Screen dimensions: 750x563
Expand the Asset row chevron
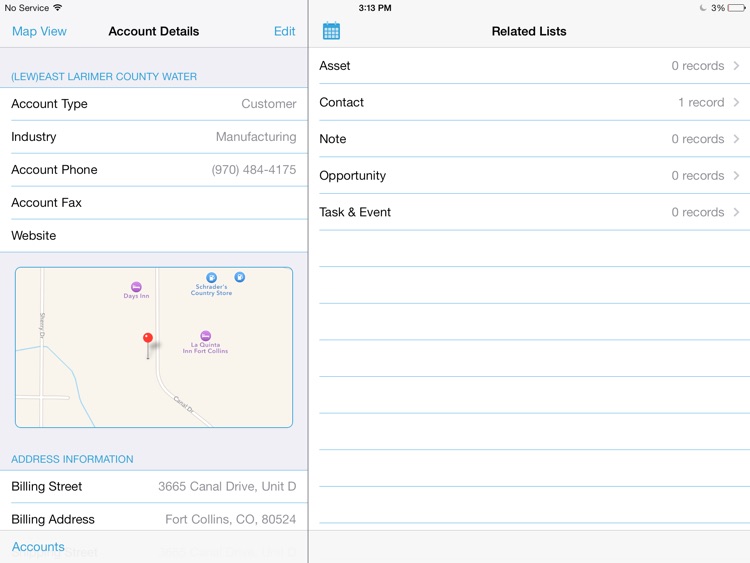(x=737, y=66)
